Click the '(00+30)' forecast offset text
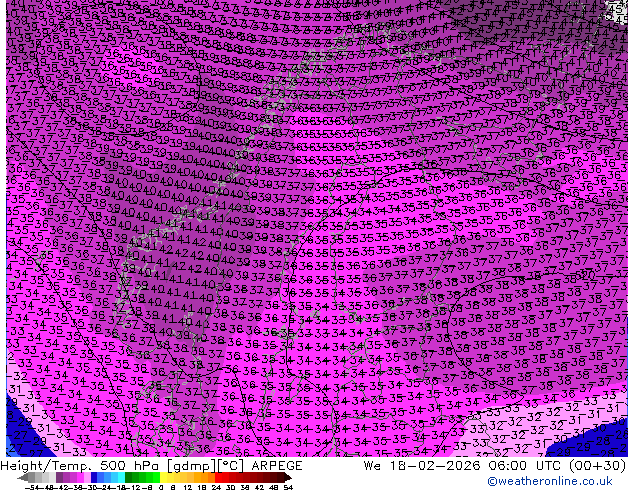The image size is (634, 490). 597,466
